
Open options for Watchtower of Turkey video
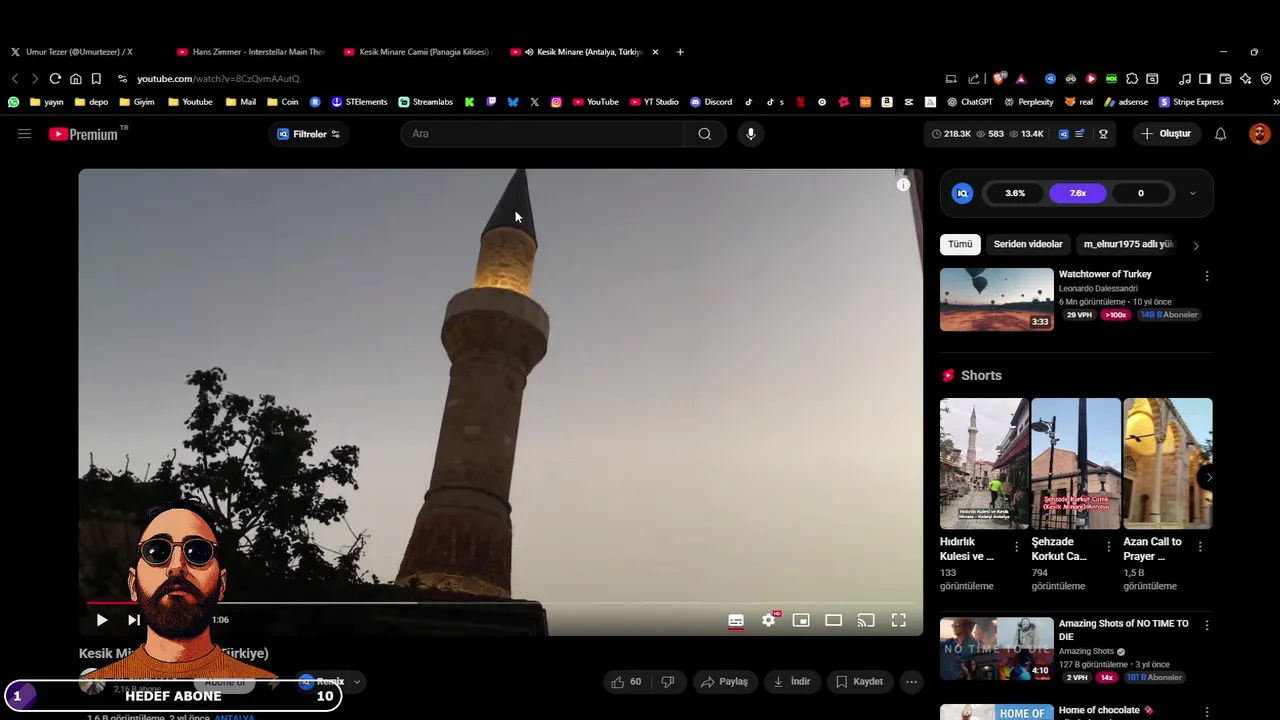(x=1207, y=276)
